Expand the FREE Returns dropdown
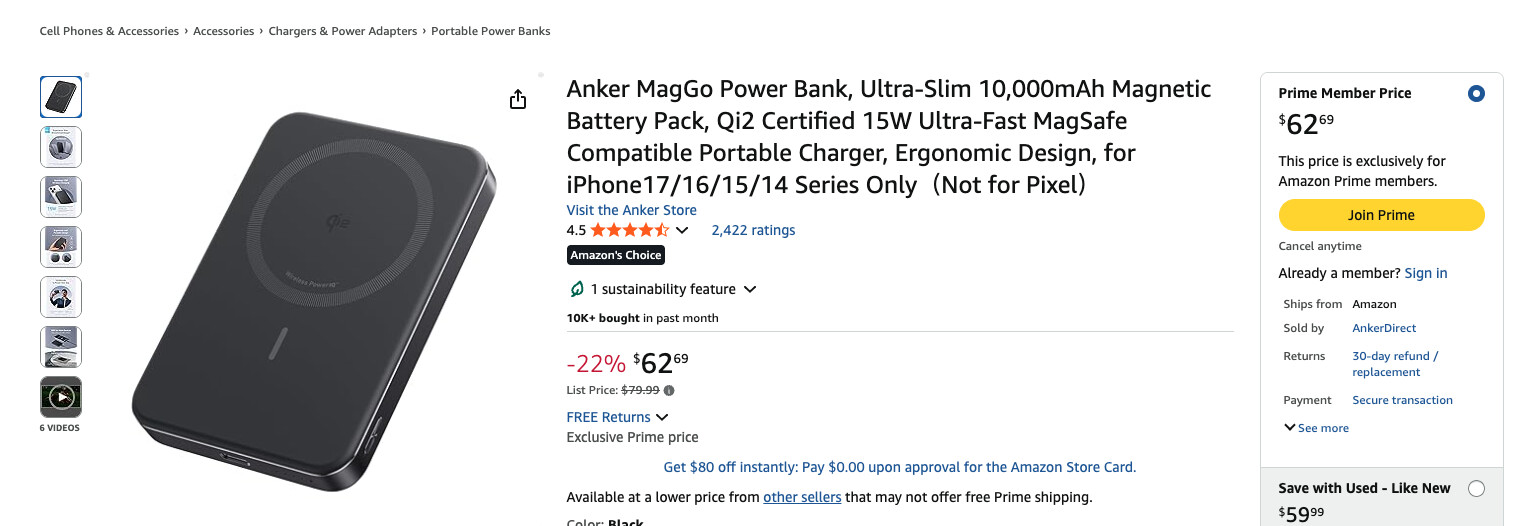 coord(661,417)
